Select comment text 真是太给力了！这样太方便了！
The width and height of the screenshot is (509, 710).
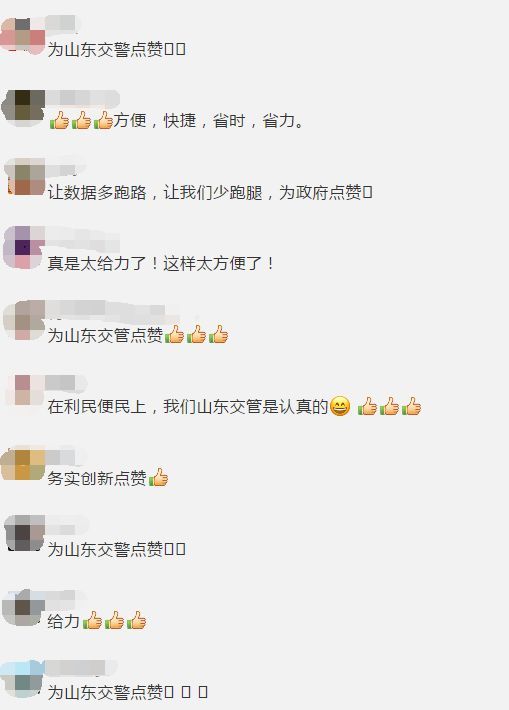(x=161, y=263)
